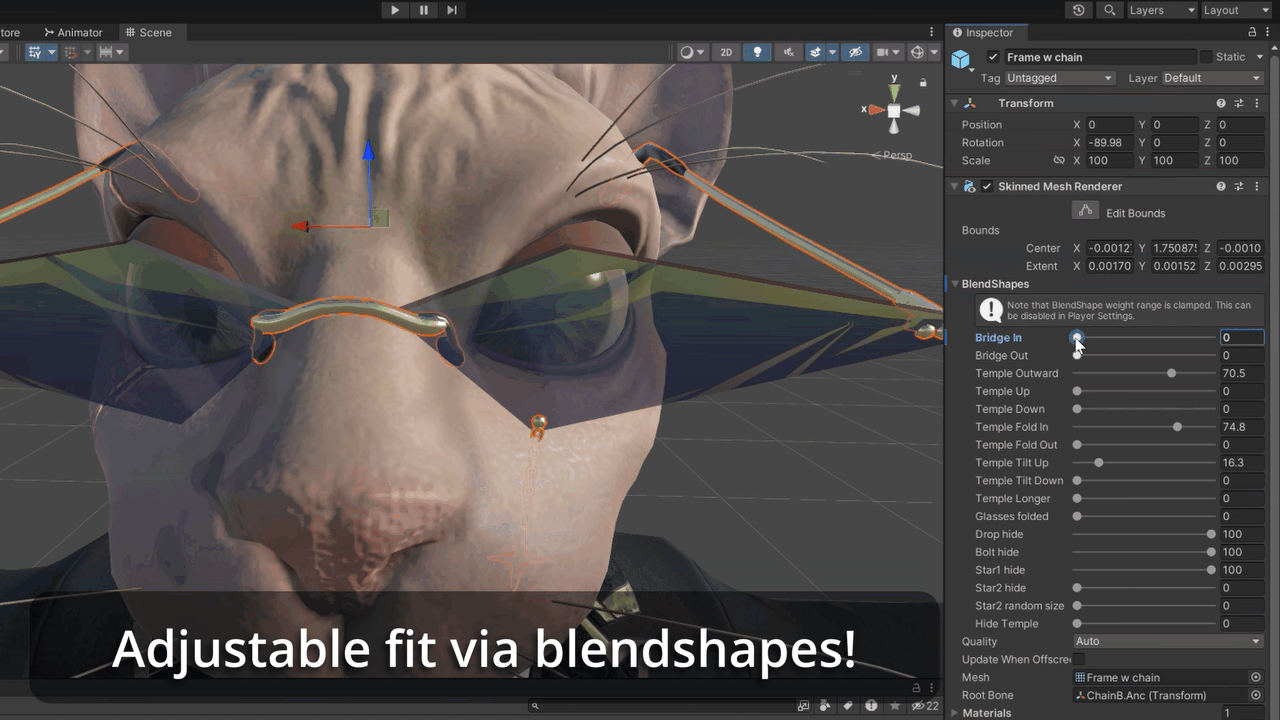
Task: Collapse the Transform component
Action: point(954,103)
